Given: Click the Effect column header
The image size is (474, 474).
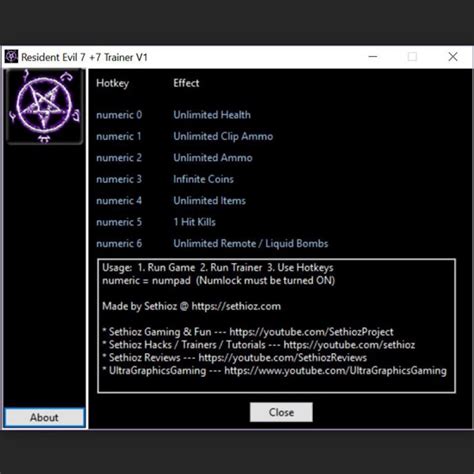Looking at the screenshot, I should coord(186,83).
